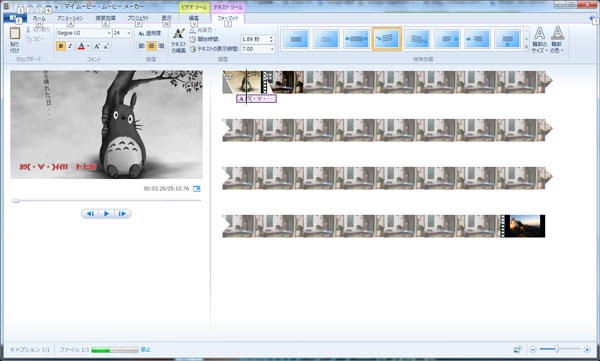Open the Animations ribbon tab
The width and height of the screenshot is (600, 361).
click(70, 18)
